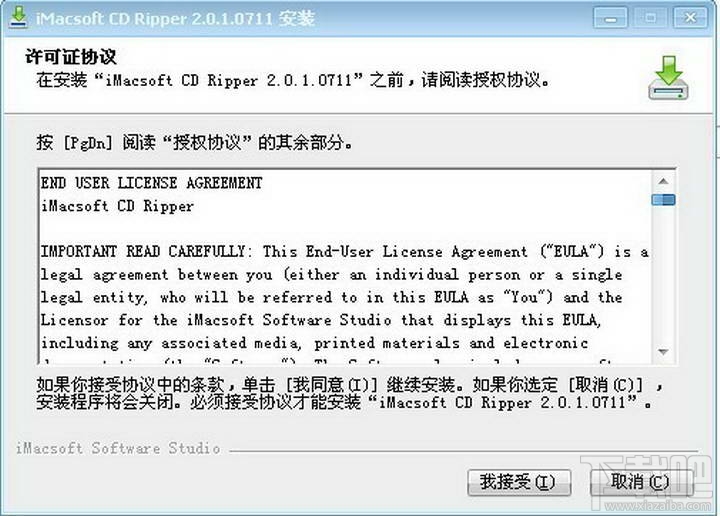Click the installer icon in title bar
Image resolution: width=720 pixels, height=516 pixels.
(19, 17)
